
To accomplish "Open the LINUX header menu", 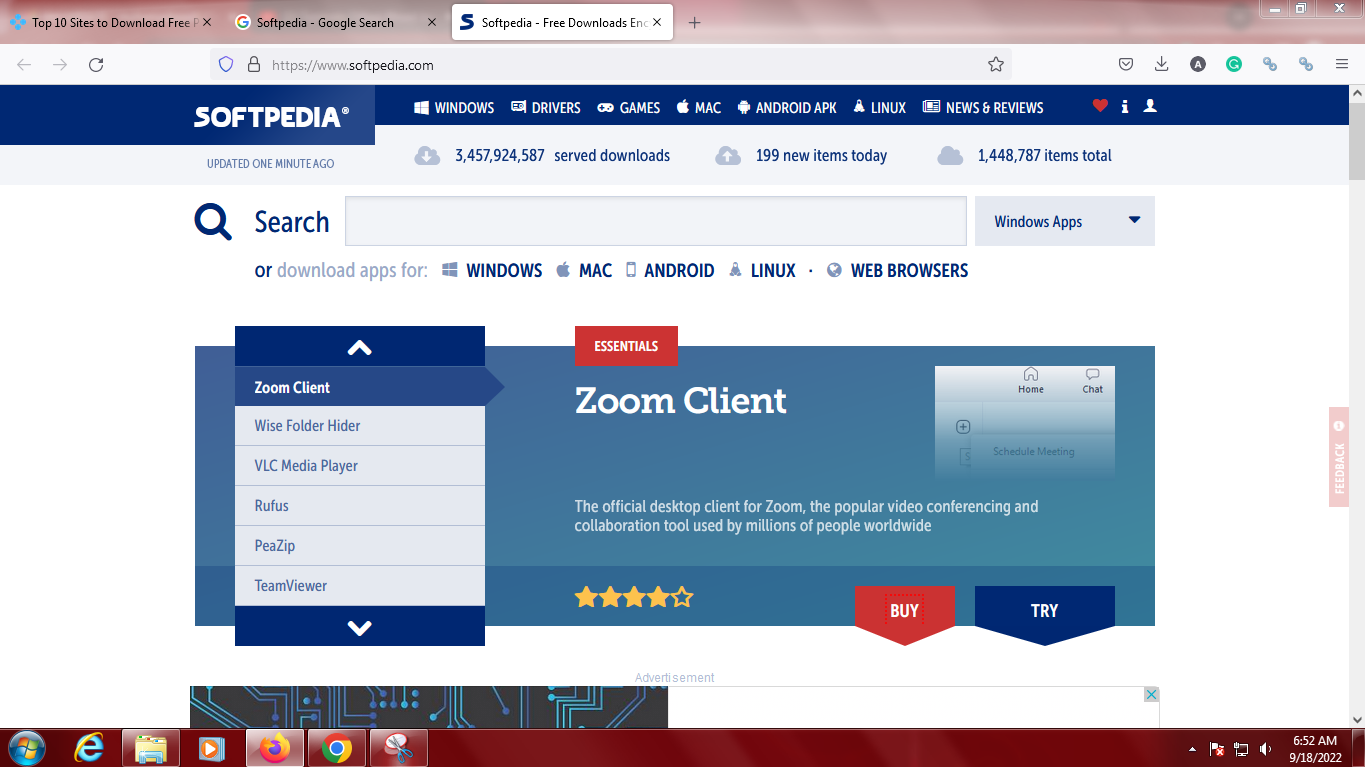I will point(879,107).
